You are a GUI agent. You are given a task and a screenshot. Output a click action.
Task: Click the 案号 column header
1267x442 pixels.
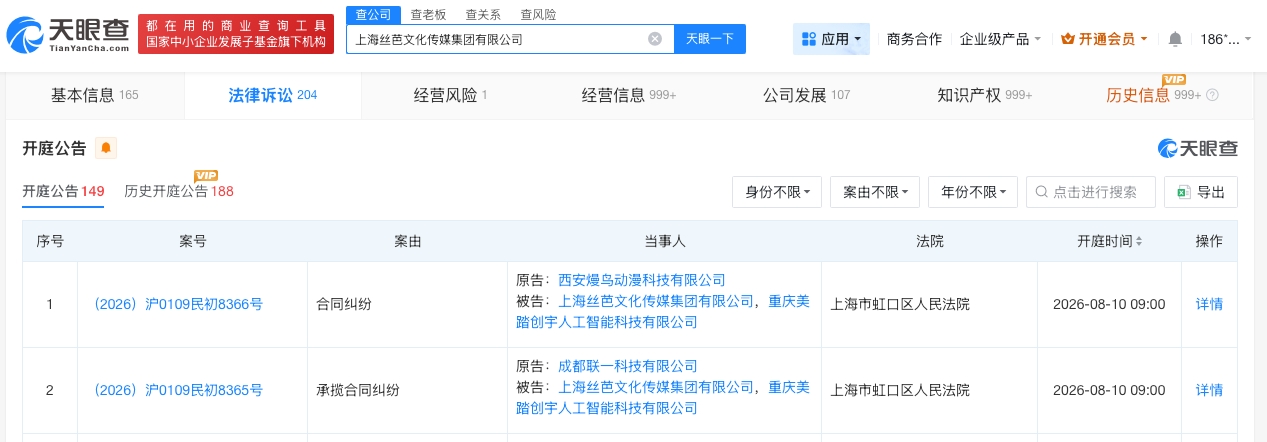click(193, 242)
